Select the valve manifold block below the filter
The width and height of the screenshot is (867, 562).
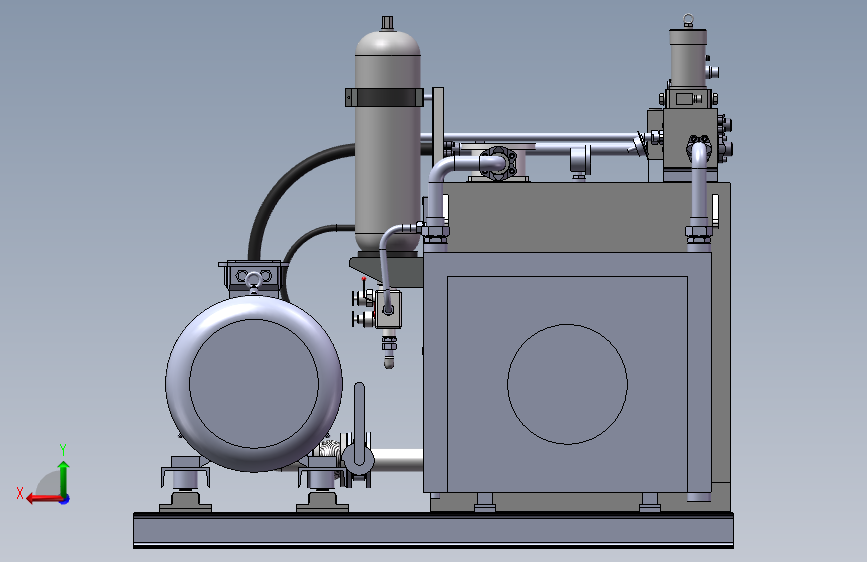pyautogui.click(x=690, y=139)
